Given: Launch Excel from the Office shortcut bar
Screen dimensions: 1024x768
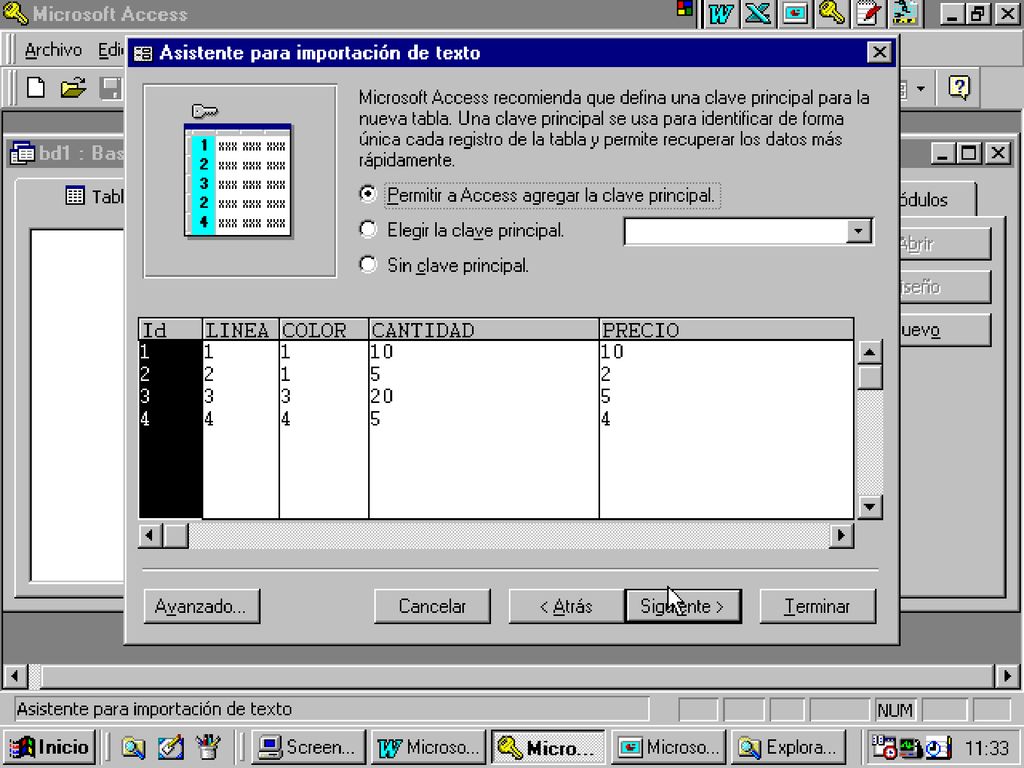Looking at the screenshot, I should (758, 13).
